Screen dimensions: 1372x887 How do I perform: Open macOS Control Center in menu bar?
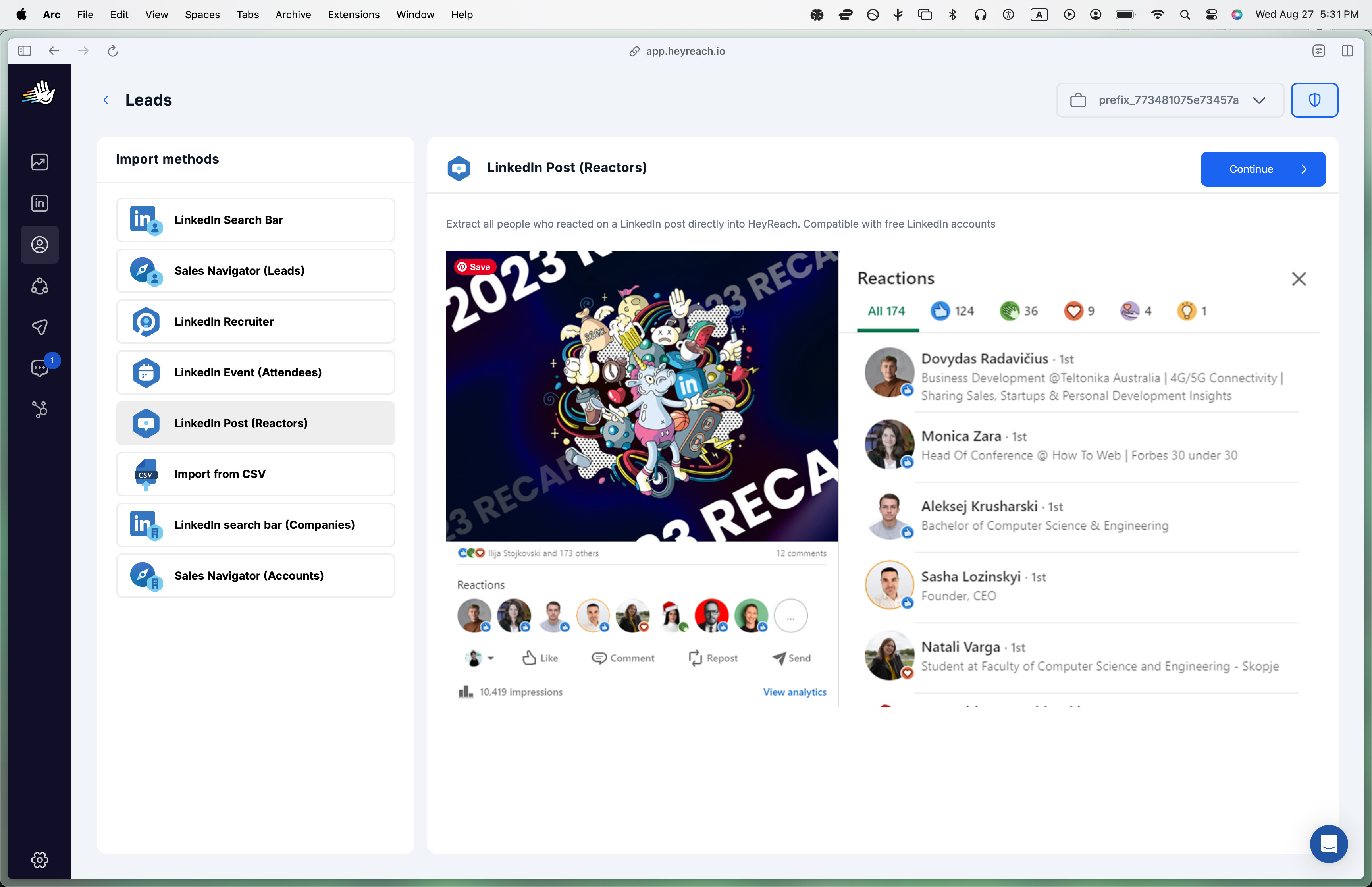pos(1211,14)
